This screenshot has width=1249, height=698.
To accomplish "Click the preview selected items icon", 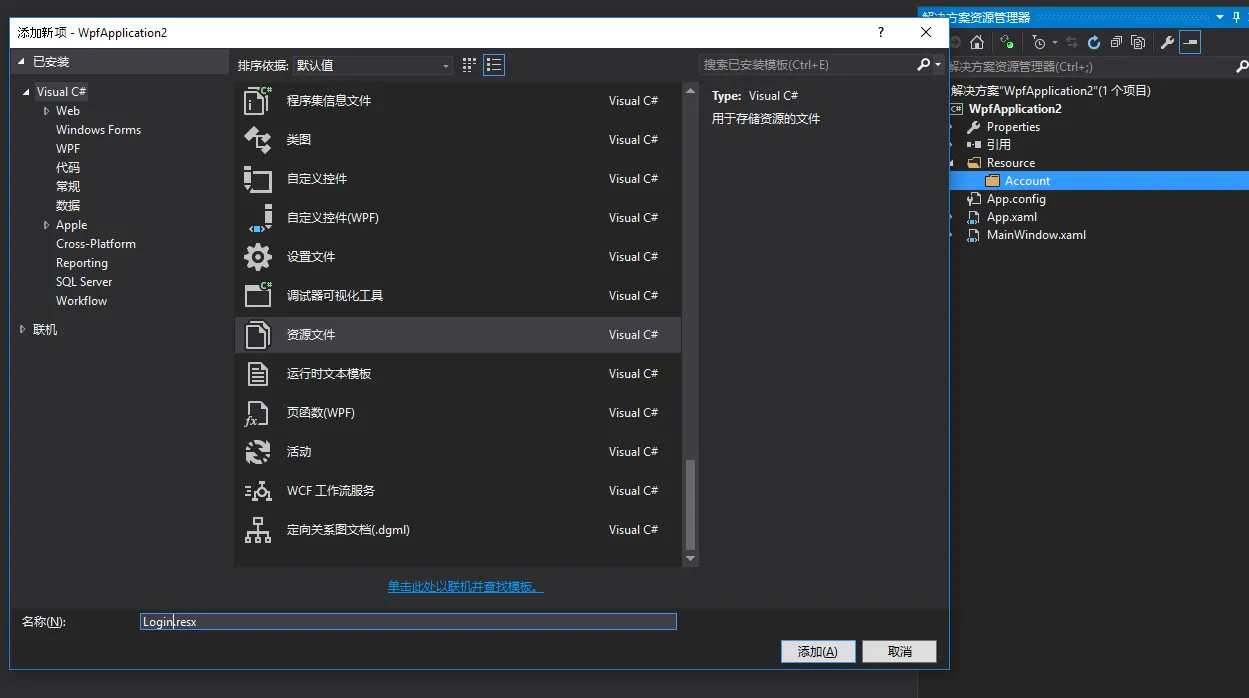I will click(1189, 42).
